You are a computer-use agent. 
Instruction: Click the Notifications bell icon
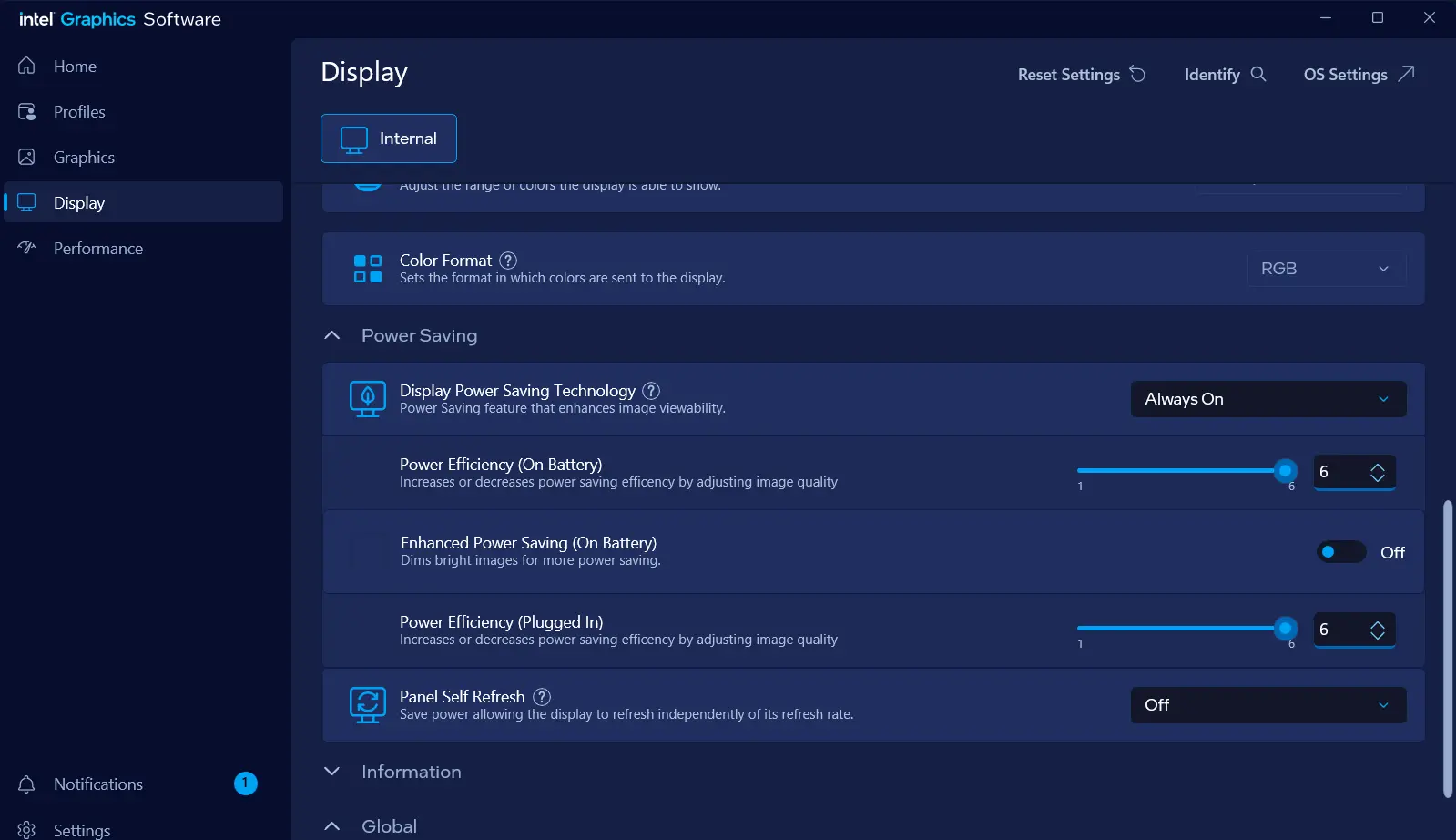pyautogui.click(x=26, y=784)
